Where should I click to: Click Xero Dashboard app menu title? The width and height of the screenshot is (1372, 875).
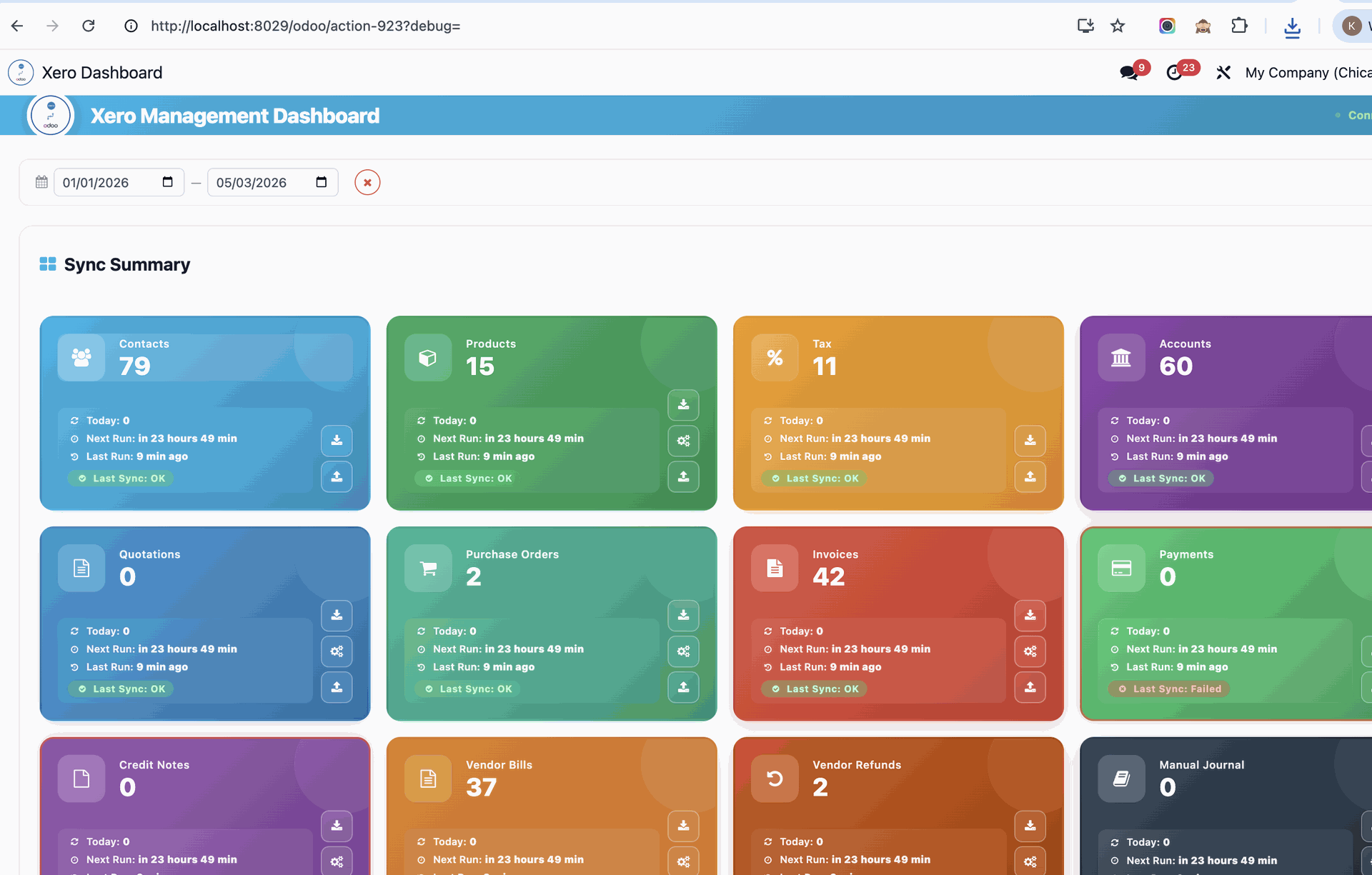click(102, 73)
